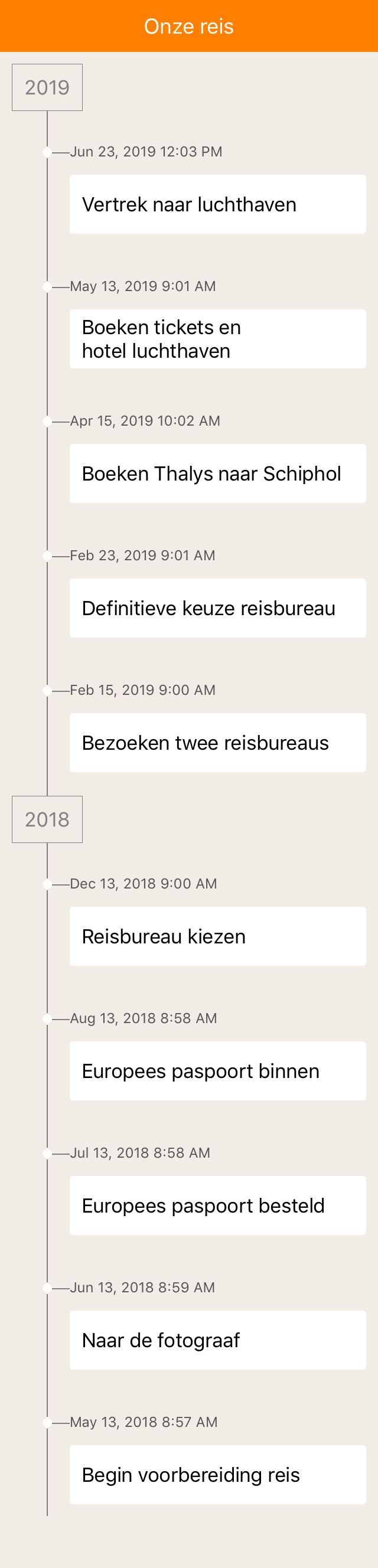Click the Jun 23, 2019 timeline dot

tap(47, 152)
